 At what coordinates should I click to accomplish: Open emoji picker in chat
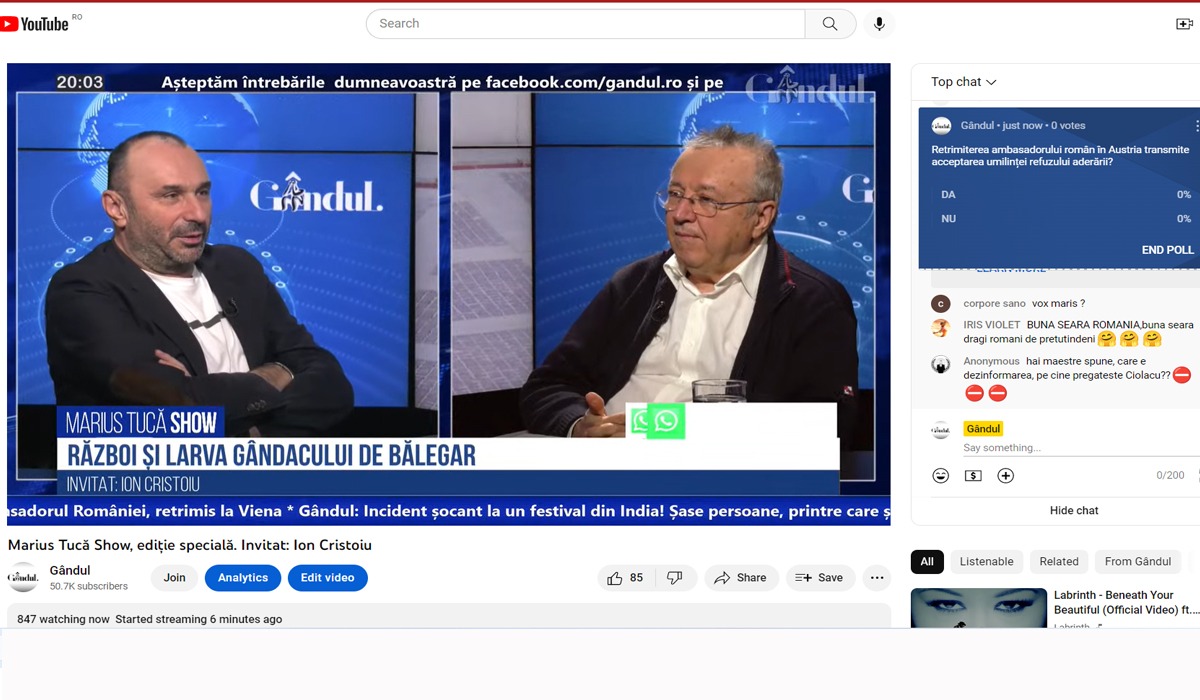(x=940, y=476)
